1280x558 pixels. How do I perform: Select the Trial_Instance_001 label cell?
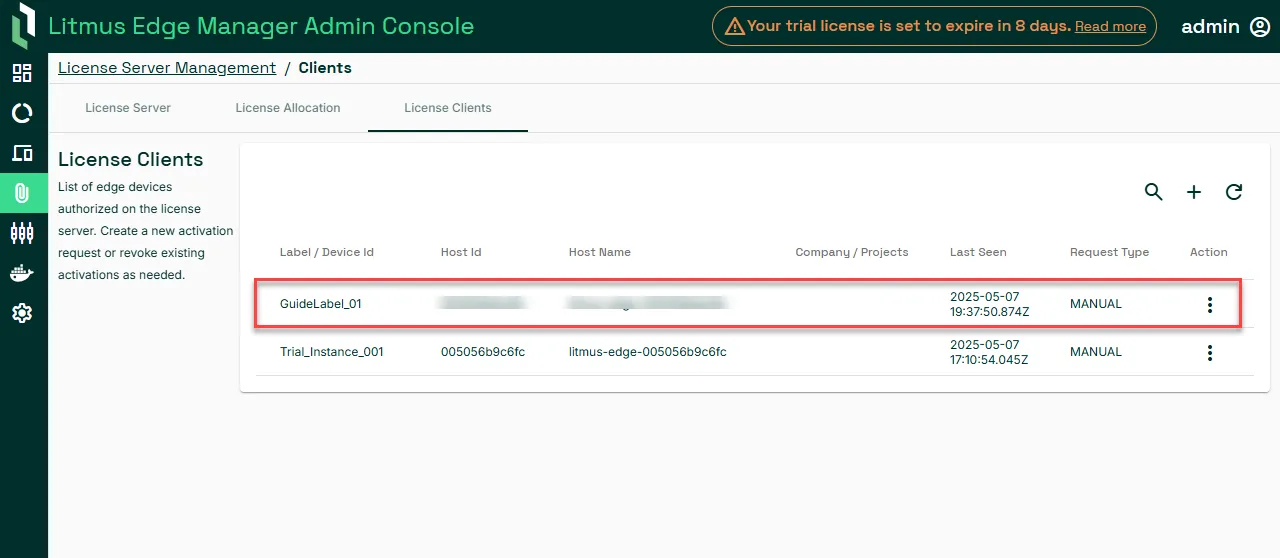coord(332,352)
